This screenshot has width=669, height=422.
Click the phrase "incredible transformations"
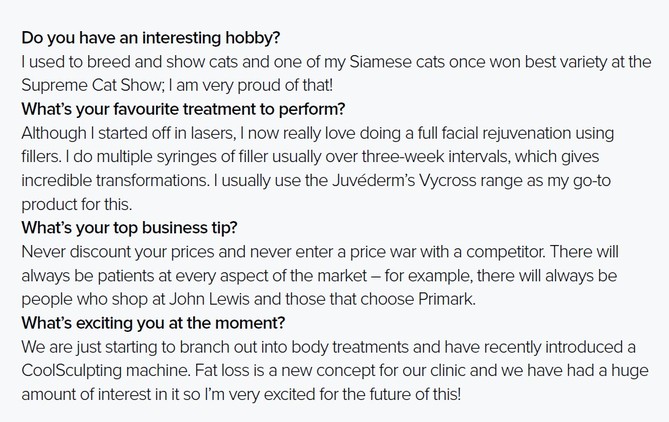115,181
